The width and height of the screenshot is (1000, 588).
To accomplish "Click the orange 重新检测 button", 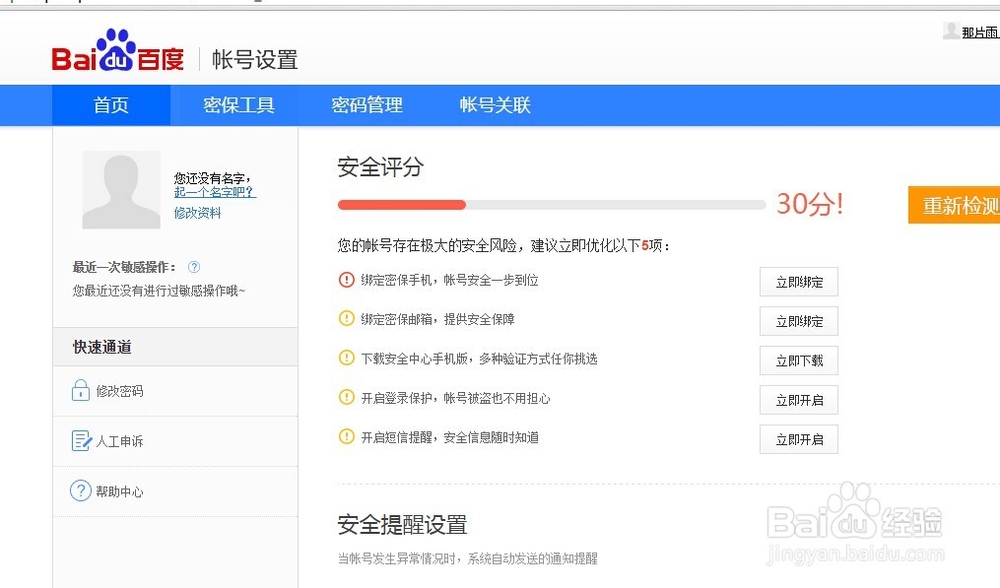I will coord(955,205).
